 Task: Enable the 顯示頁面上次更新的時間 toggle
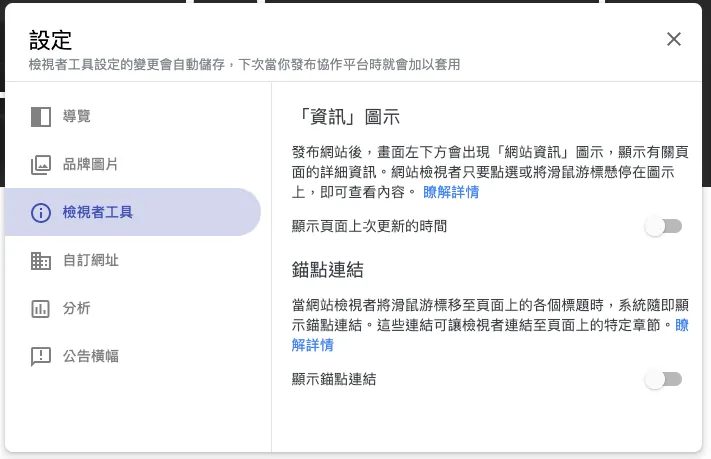pos(663,227)
